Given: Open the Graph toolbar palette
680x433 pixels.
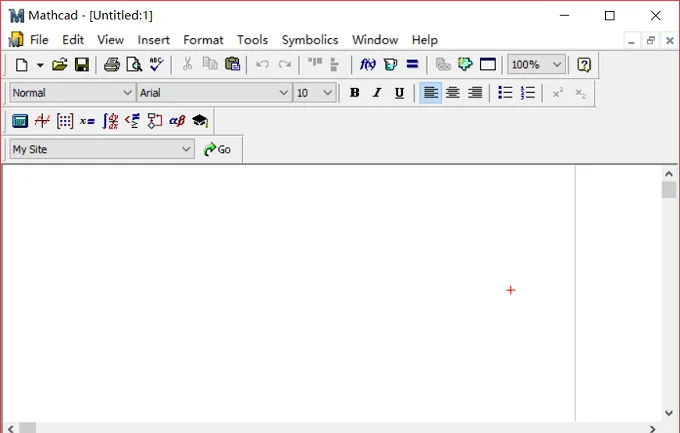Looking at the screenshot, I should (x=42, y=121).
